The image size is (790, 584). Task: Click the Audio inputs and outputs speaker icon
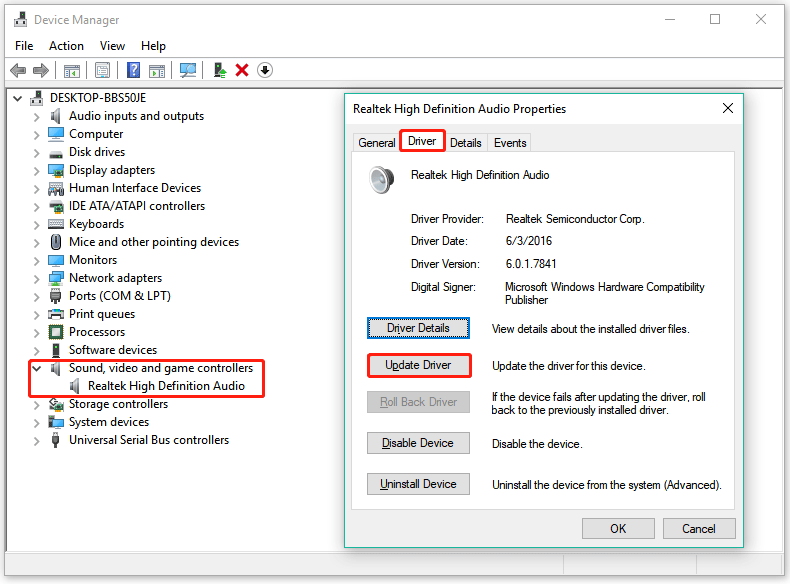click(55, 116)
